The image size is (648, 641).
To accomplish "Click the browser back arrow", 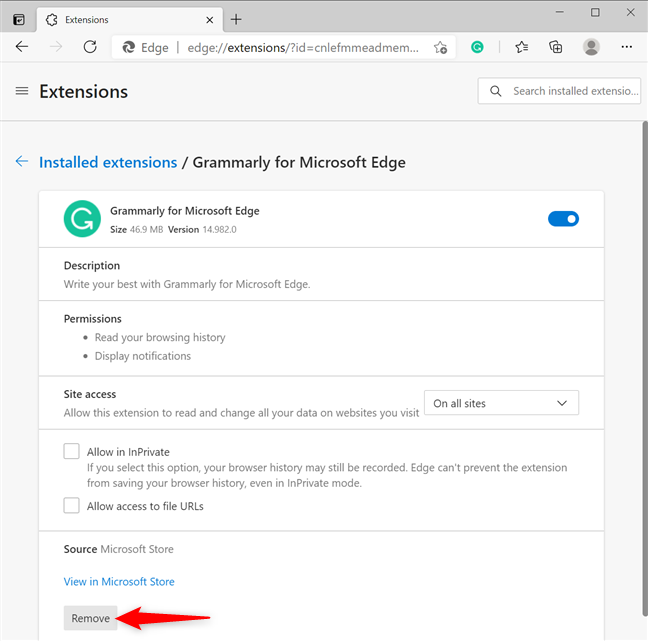I will click(21, 47).
